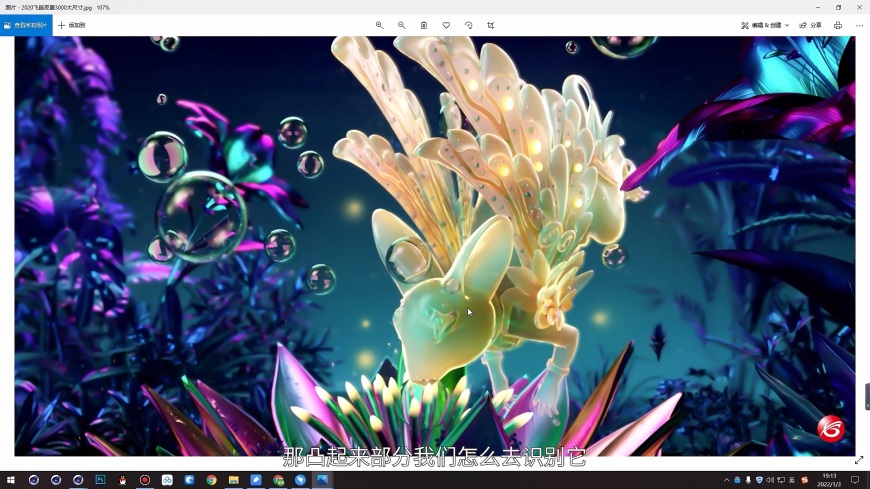
Task: Click the zoom in magnifier icon
Action: tap(379, 25)
